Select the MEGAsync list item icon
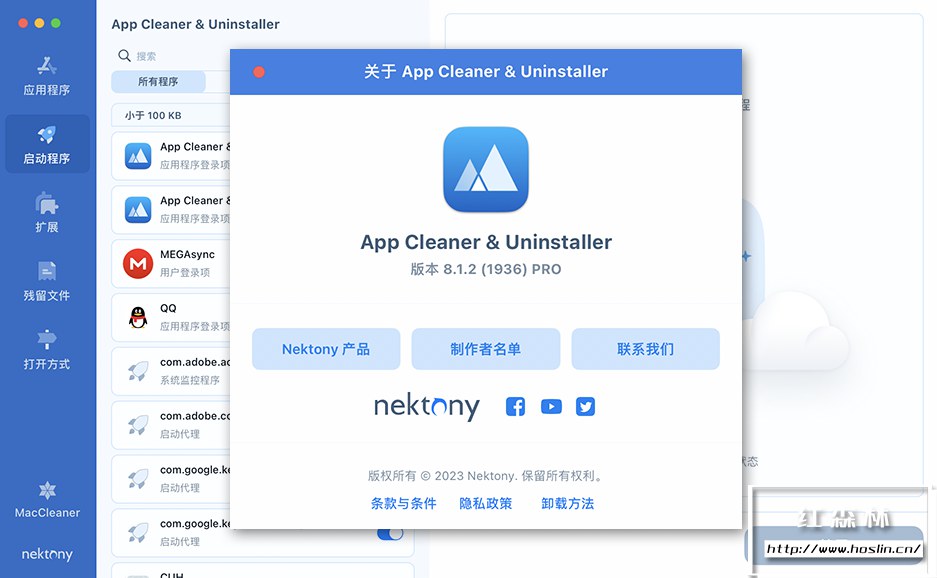This screenshot has width=937, height=578. tap(138, 264)
